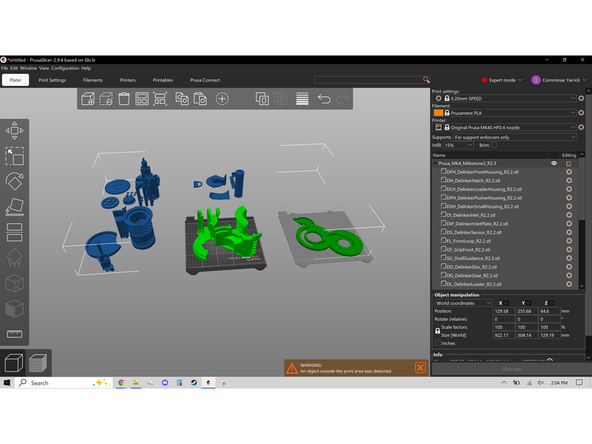This screenshot has height=444, width=592.
Task: Open the Infill 15% dropdown
Action: [x=458, y=145]
